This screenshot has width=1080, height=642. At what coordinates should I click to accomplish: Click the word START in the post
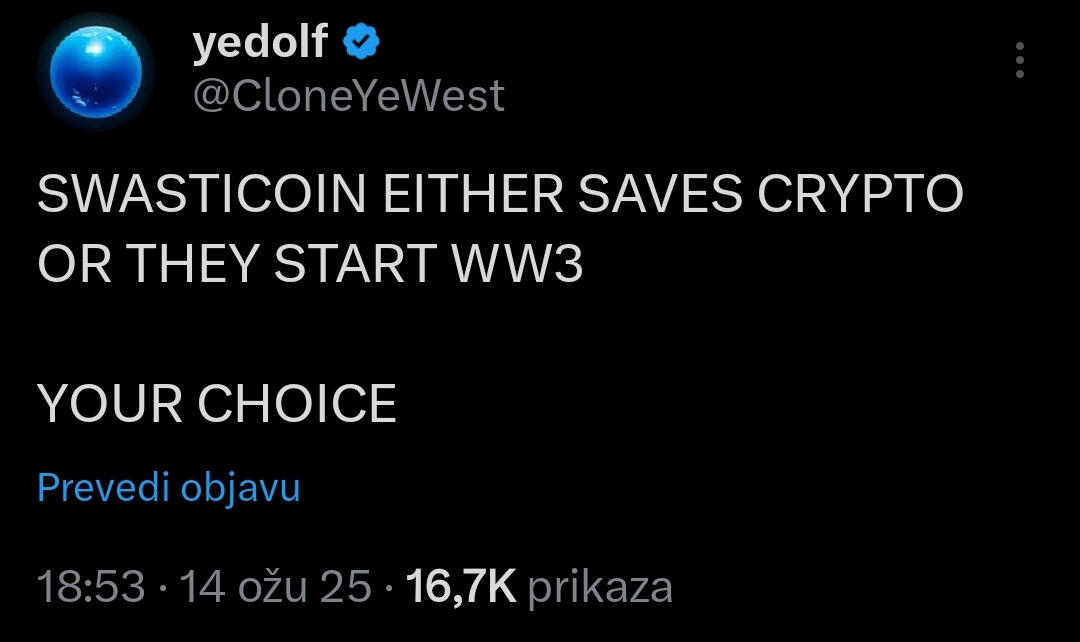(x=354, y=264)
